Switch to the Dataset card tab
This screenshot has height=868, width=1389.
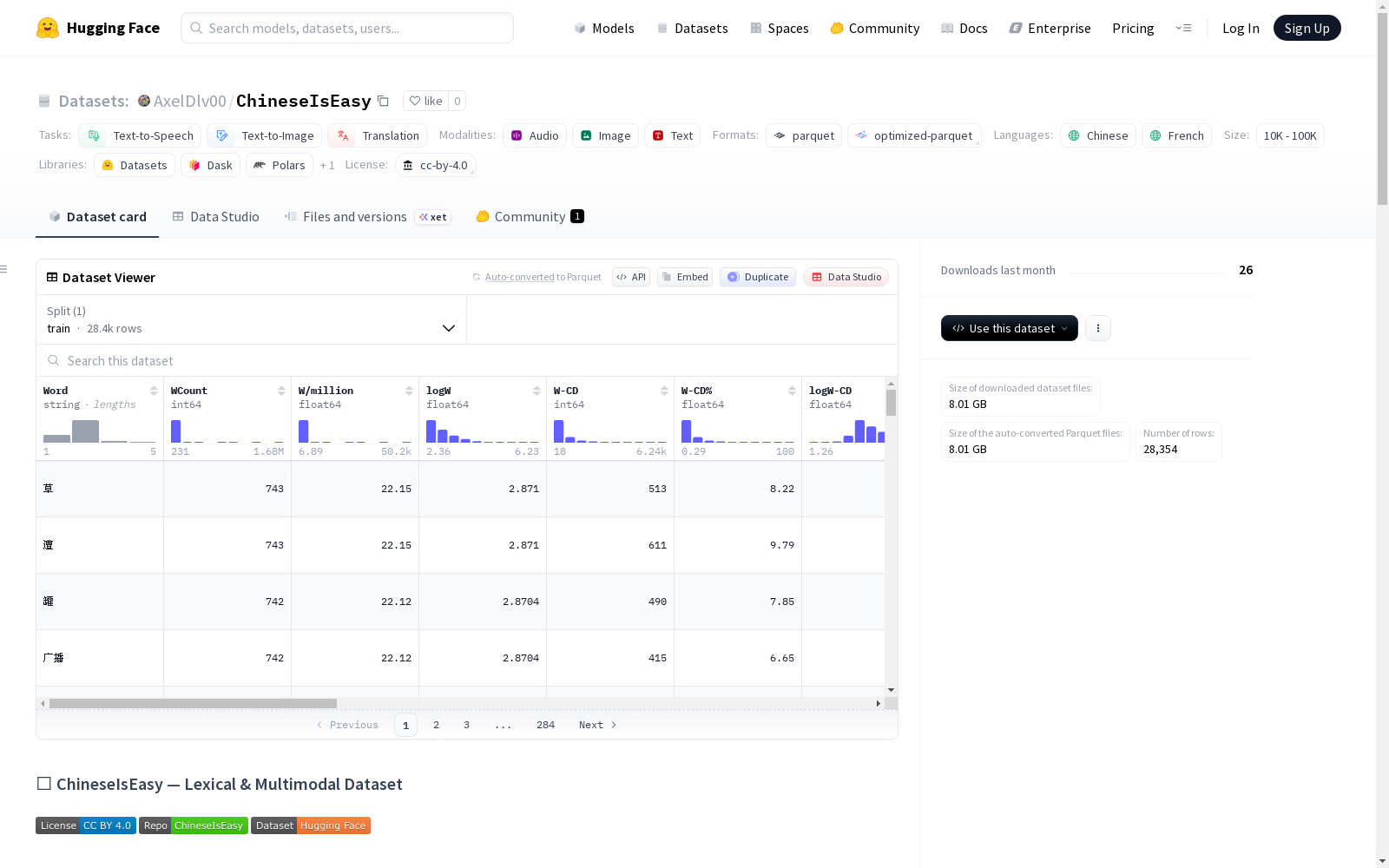tap(97, 217)
